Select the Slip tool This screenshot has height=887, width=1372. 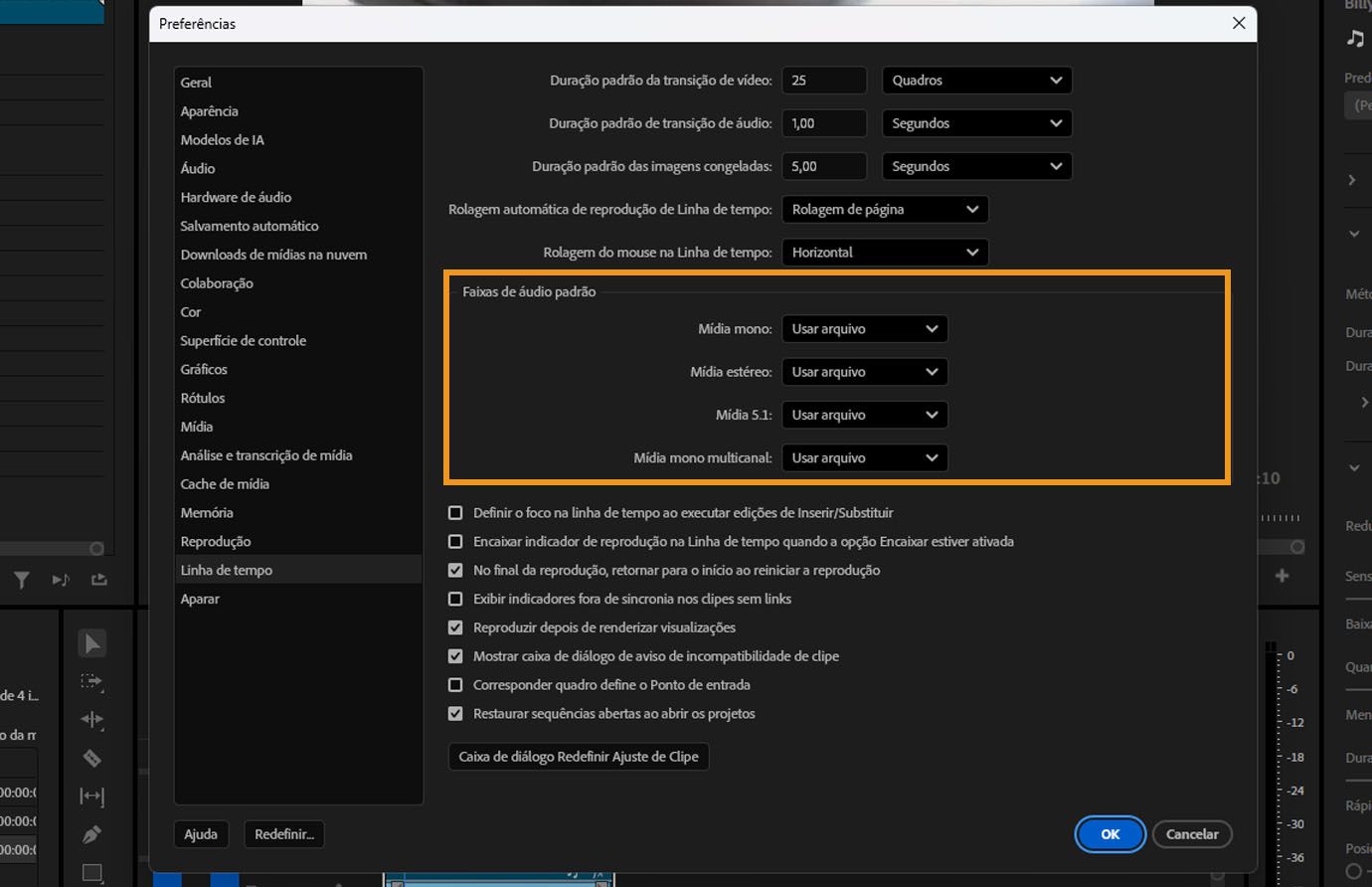point(91,796)
